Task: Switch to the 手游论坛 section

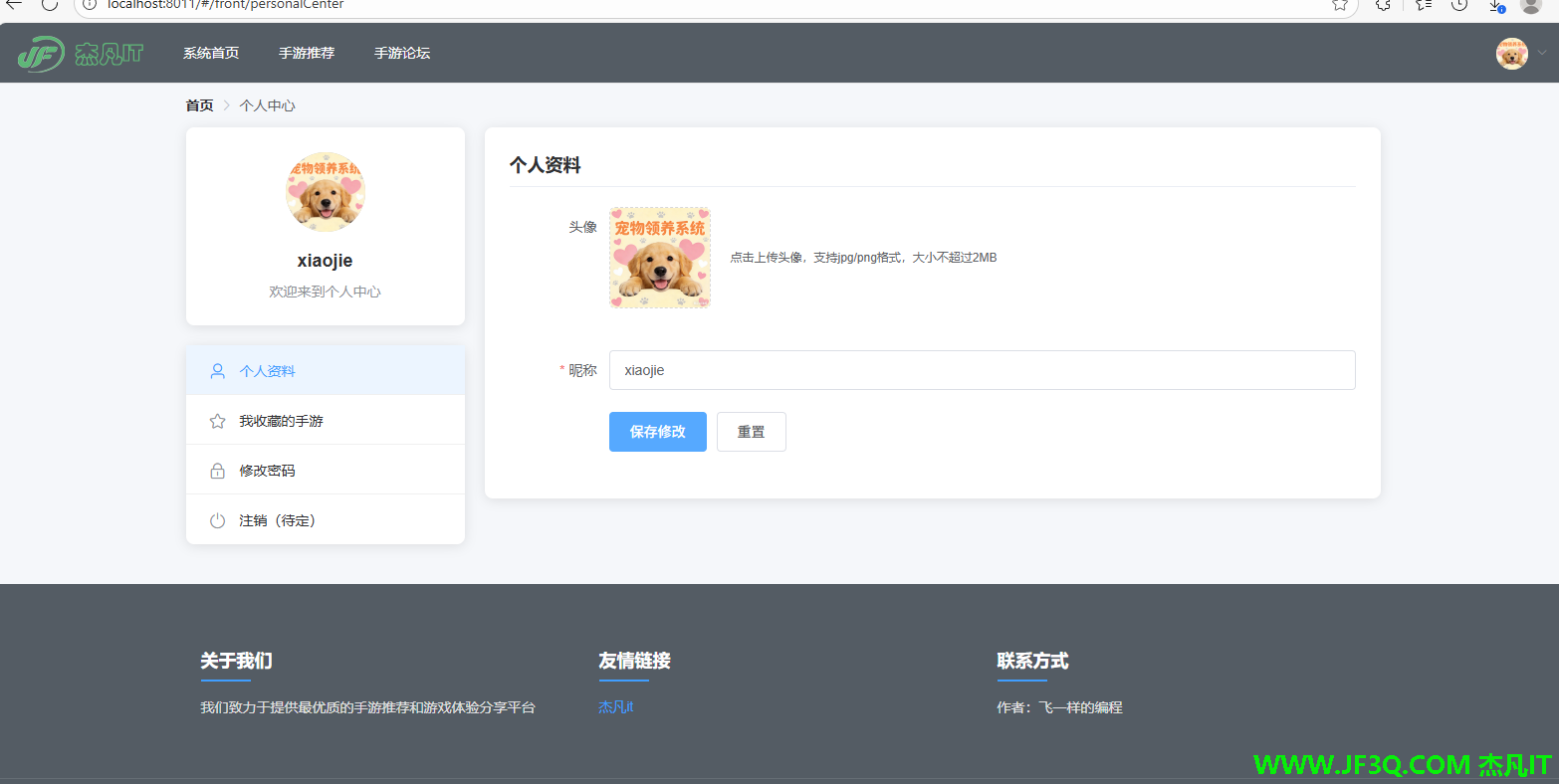Action: [402, 53]
